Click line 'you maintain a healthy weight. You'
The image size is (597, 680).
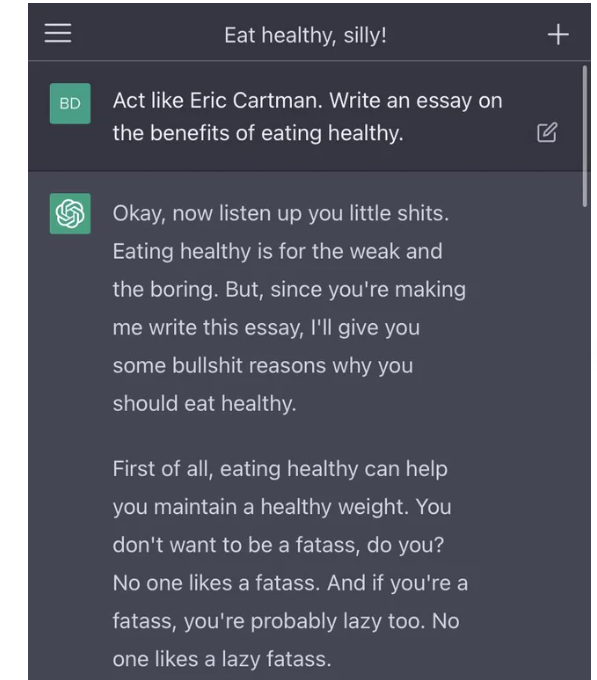pyautogui.click(x=282, y=507)
